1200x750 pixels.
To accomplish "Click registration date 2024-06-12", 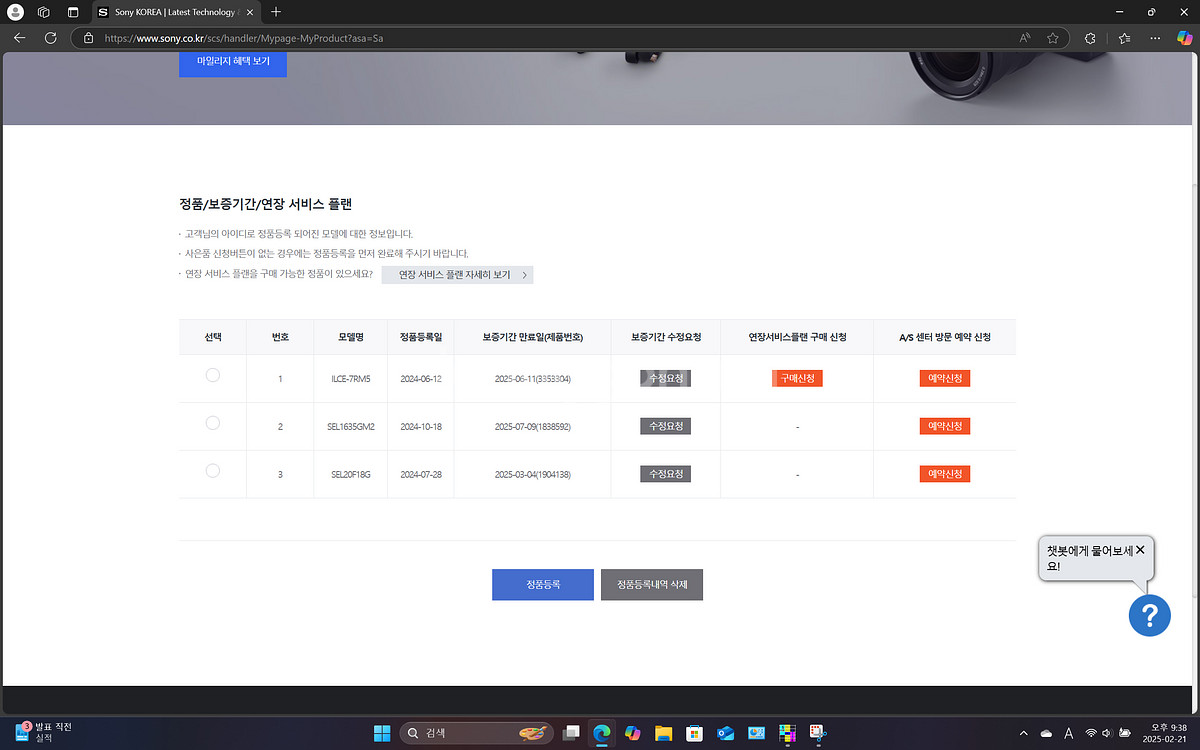I will [420, 379].
